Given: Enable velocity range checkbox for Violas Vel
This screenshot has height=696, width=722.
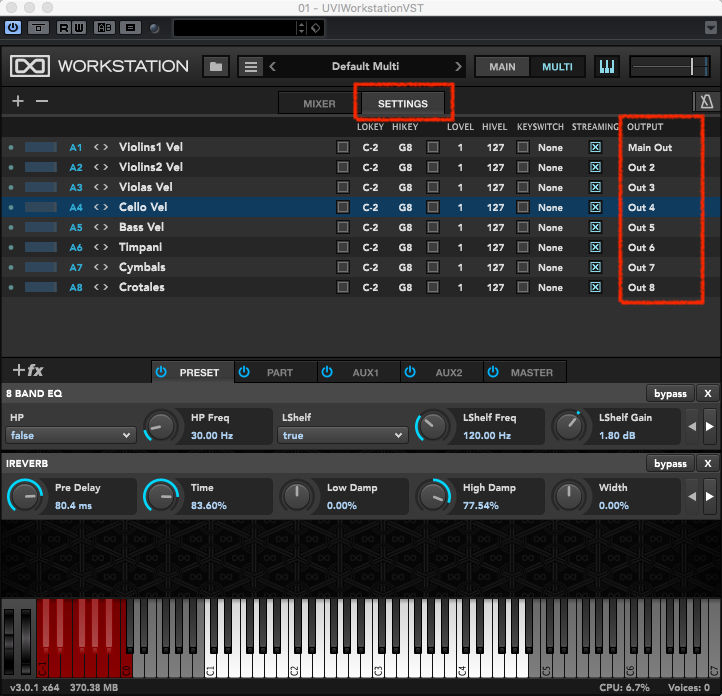Looking at the screenshot, I should point(433,187).
